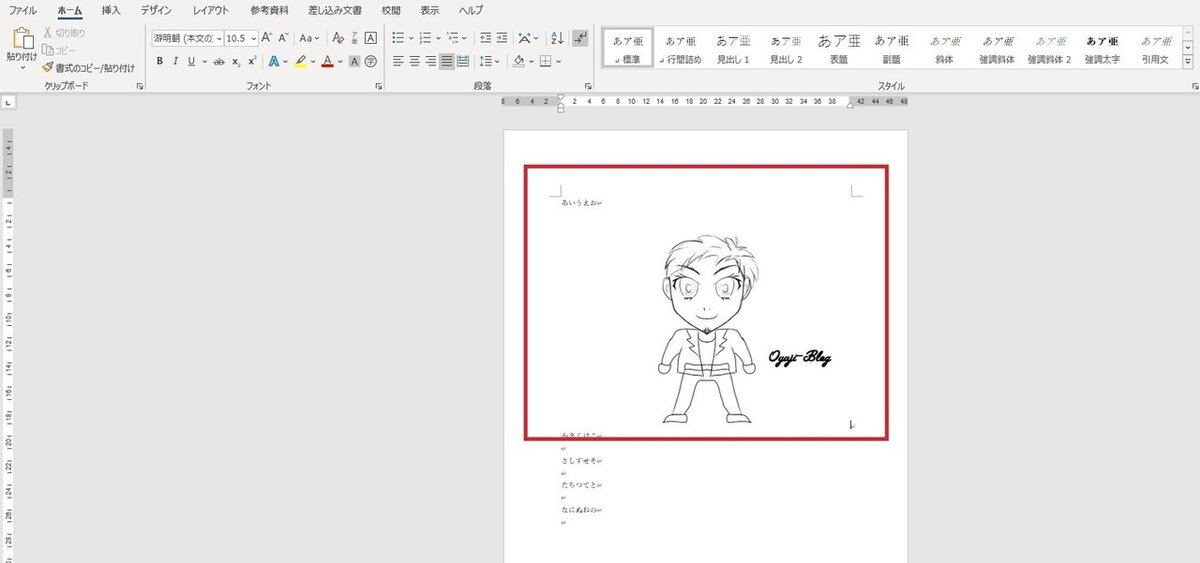The image size is (1200, 563).
Task: Click the Decrease Indent icon
Action: pyautogui.click(x=486, y=38)
